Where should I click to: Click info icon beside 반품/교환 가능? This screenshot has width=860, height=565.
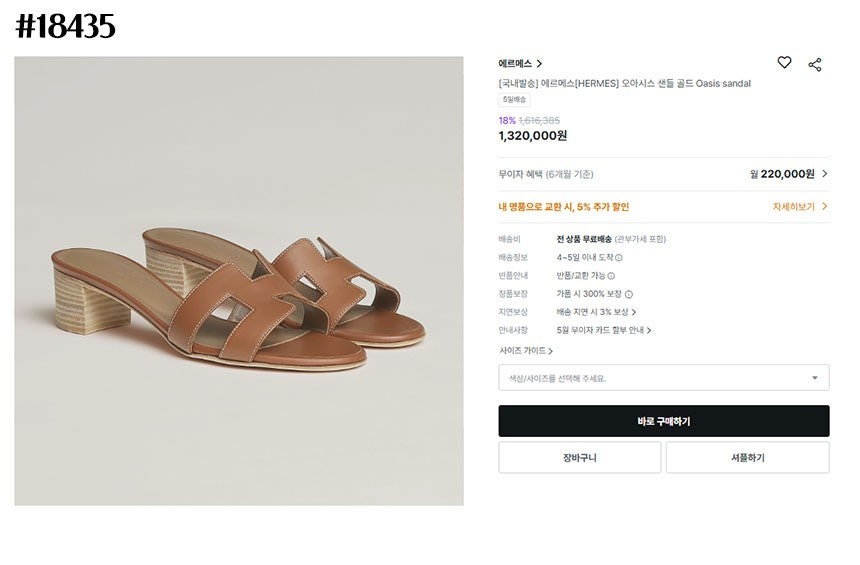click(x=611, y=276)
